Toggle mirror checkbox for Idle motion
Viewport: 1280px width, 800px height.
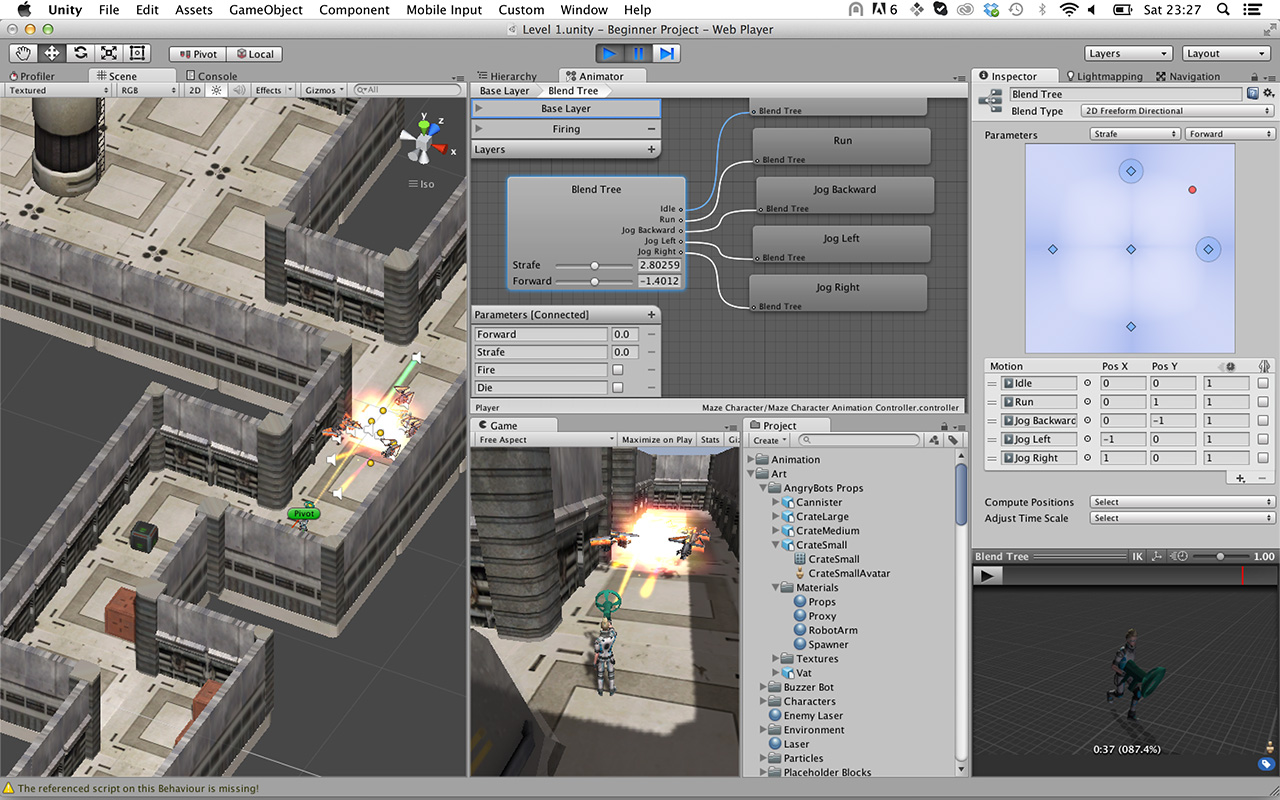tap(1264, 383)
